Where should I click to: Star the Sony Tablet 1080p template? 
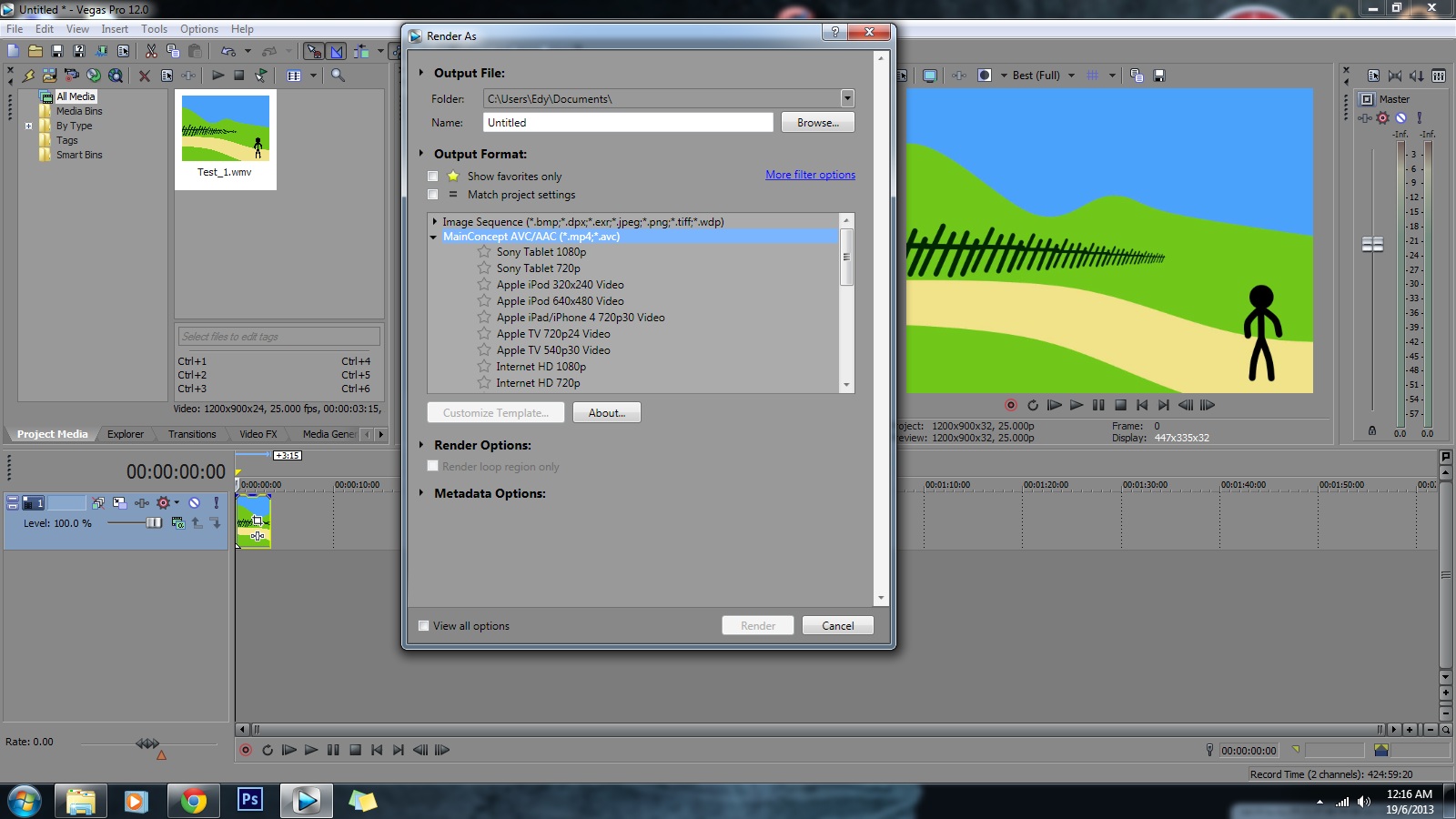(x=484, y=252)
